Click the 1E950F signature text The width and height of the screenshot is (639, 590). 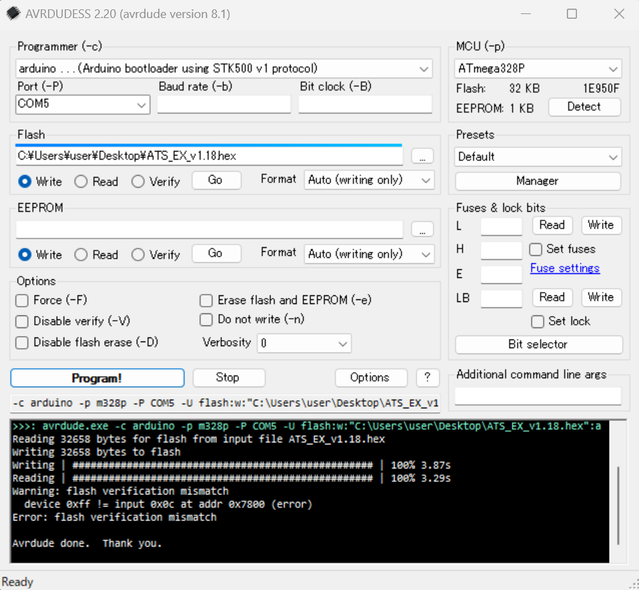point(601,88)
